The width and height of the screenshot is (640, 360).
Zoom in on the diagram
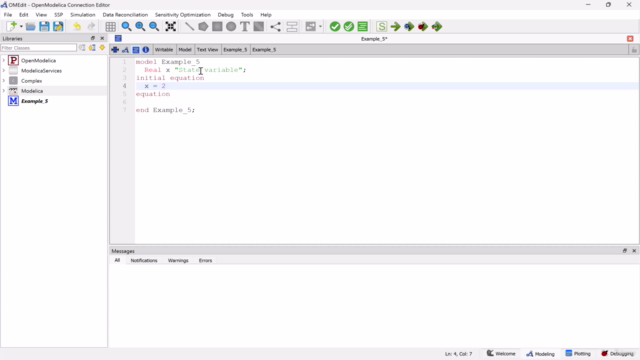[x=140, y=27]
